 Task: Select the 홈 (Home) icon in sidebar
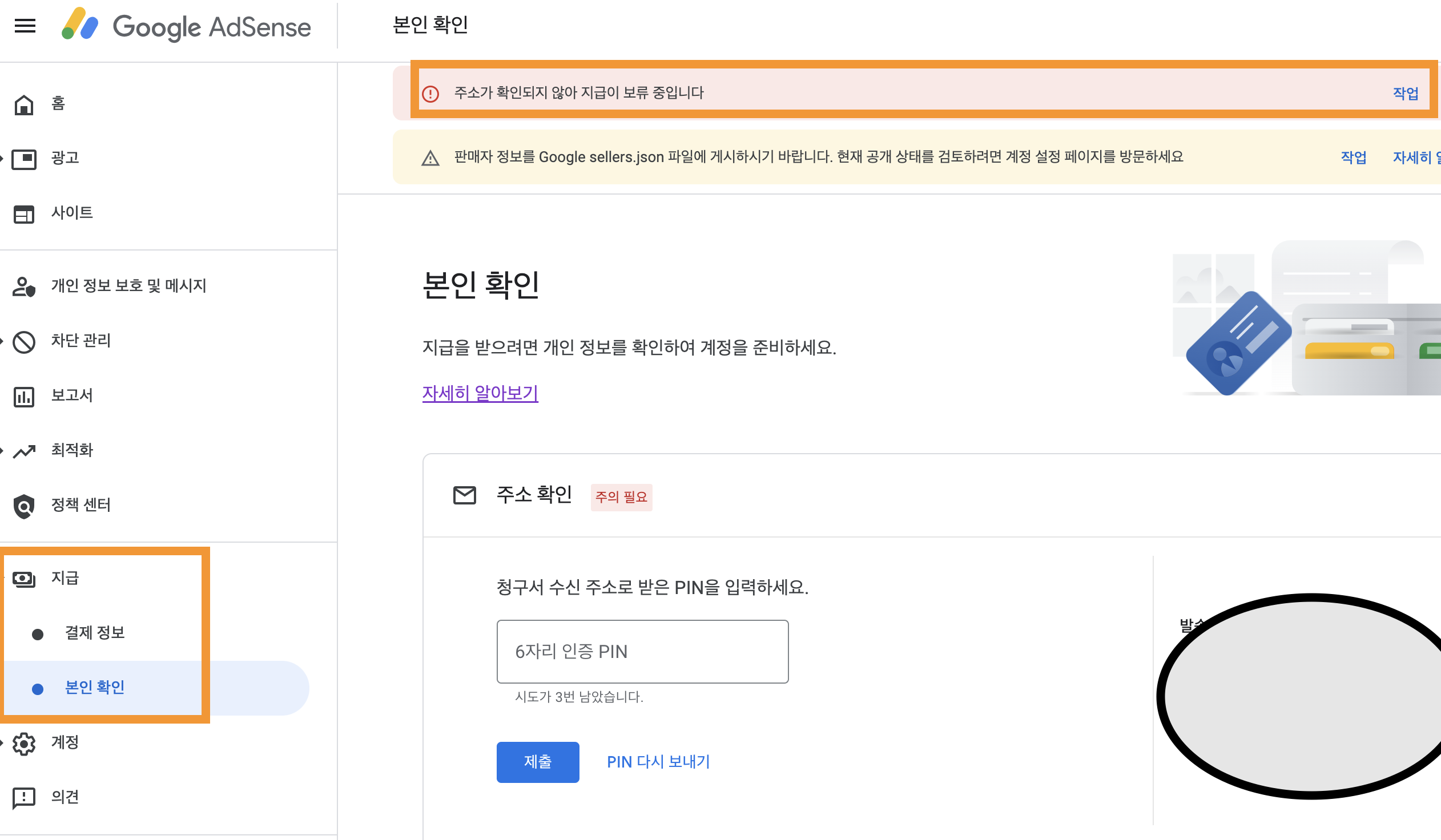(x=23, y=104)
